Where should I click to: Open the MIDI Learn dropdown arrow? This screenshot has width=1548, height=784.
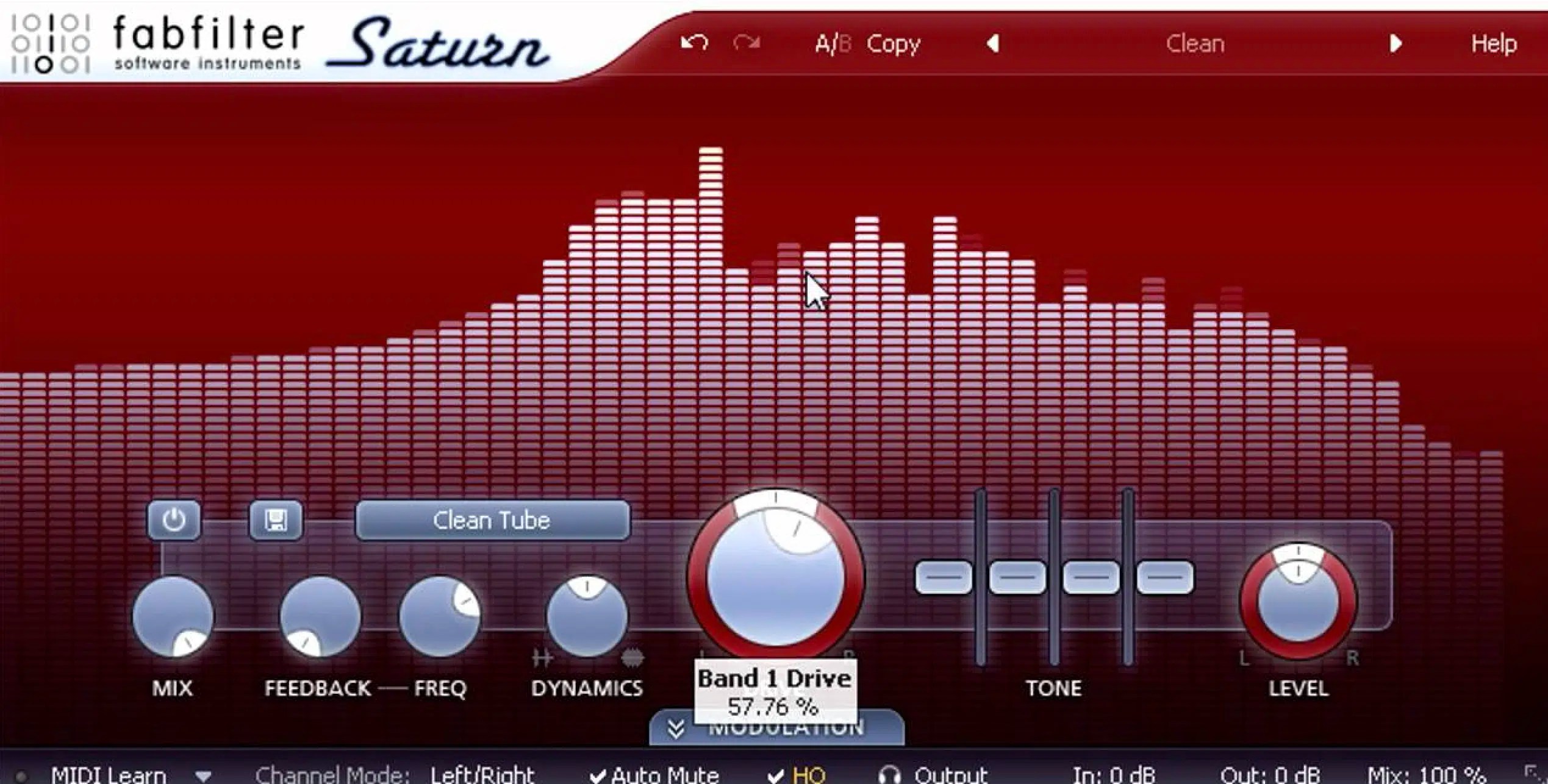[203, 775]
